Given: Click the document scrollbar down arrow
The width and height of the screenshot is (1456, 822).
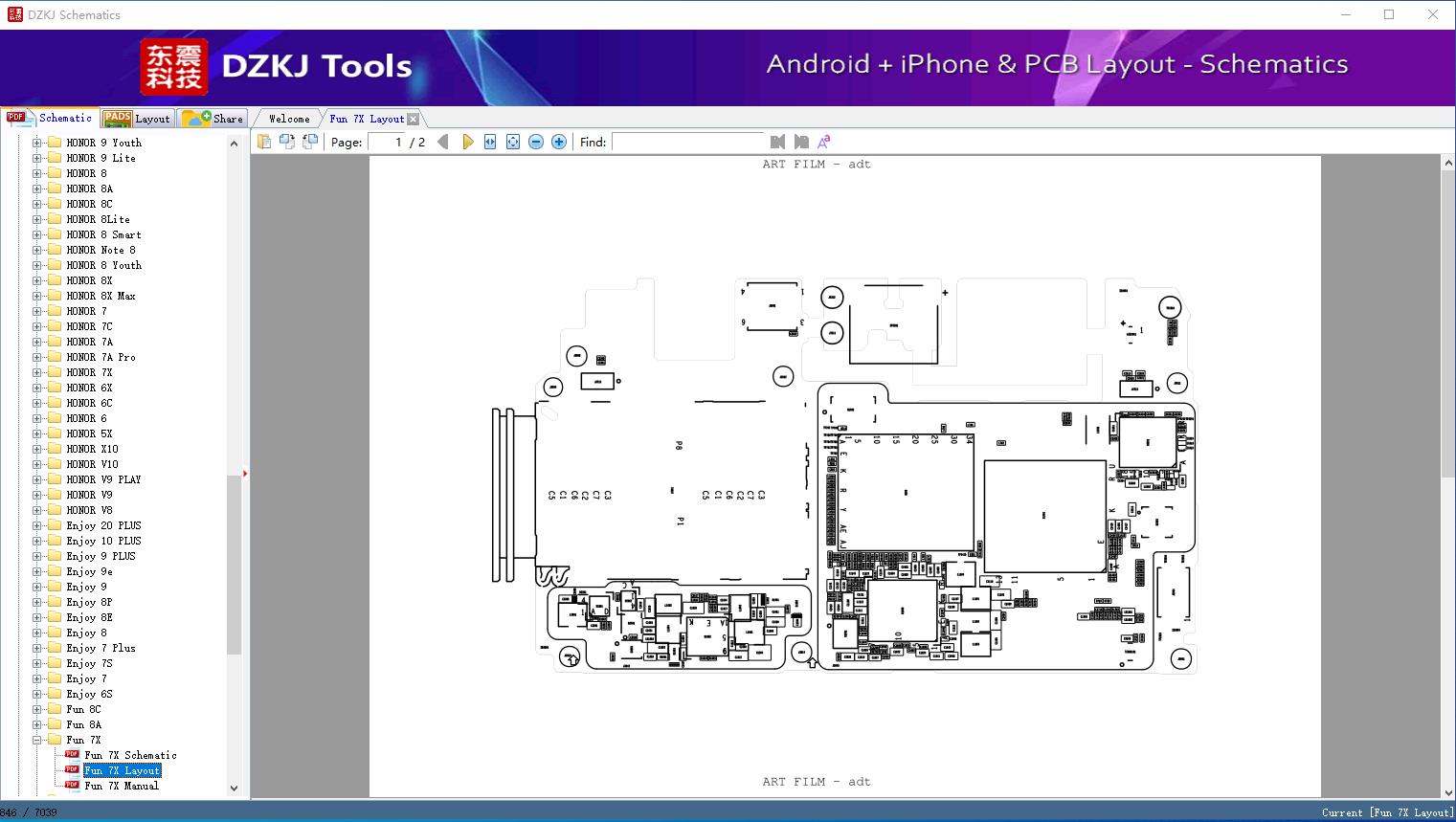Looking at the screenshot, I should 1448,790.
